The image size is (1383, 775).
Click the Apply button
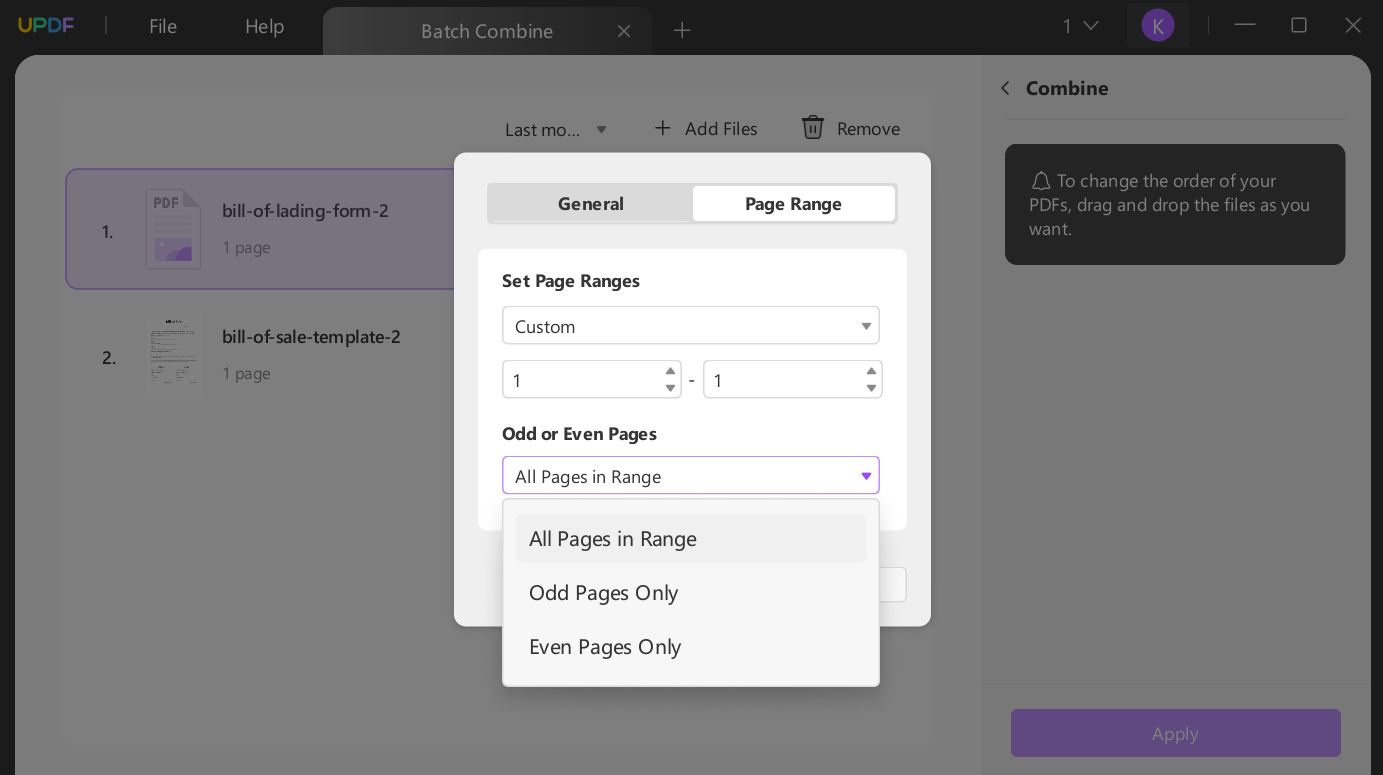coord(1175,733)
